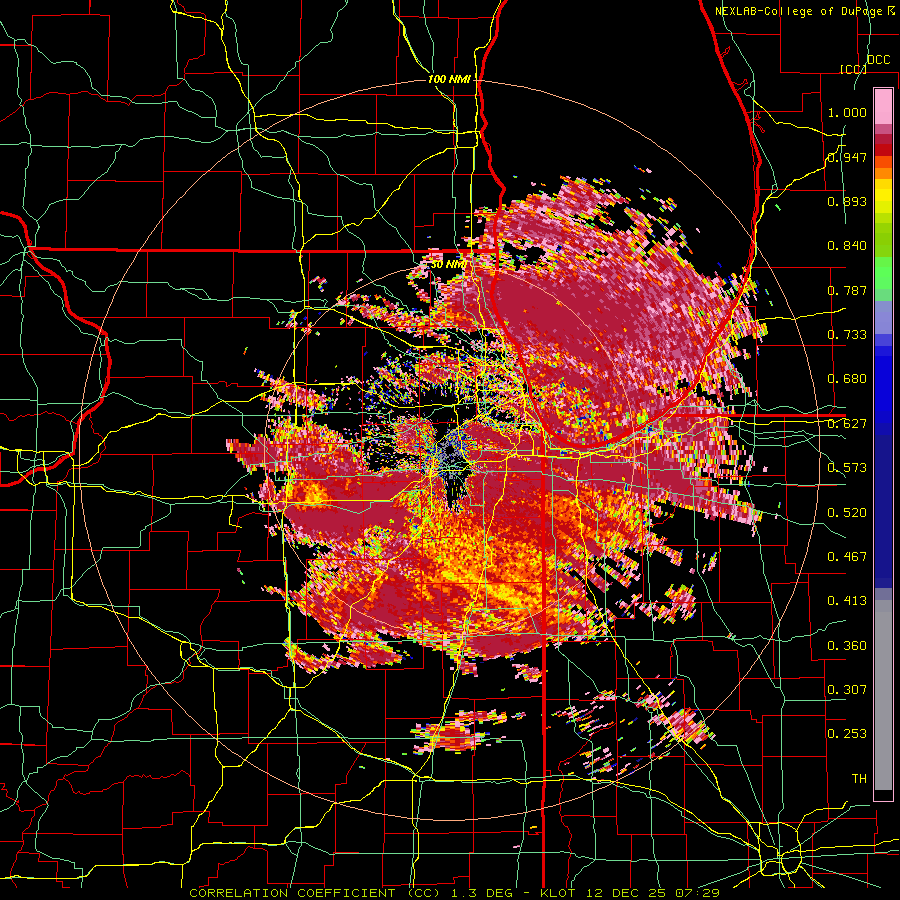Click the 0.893 scale value
This screenshot has height=900, width=900.
(x=847, y=201)
